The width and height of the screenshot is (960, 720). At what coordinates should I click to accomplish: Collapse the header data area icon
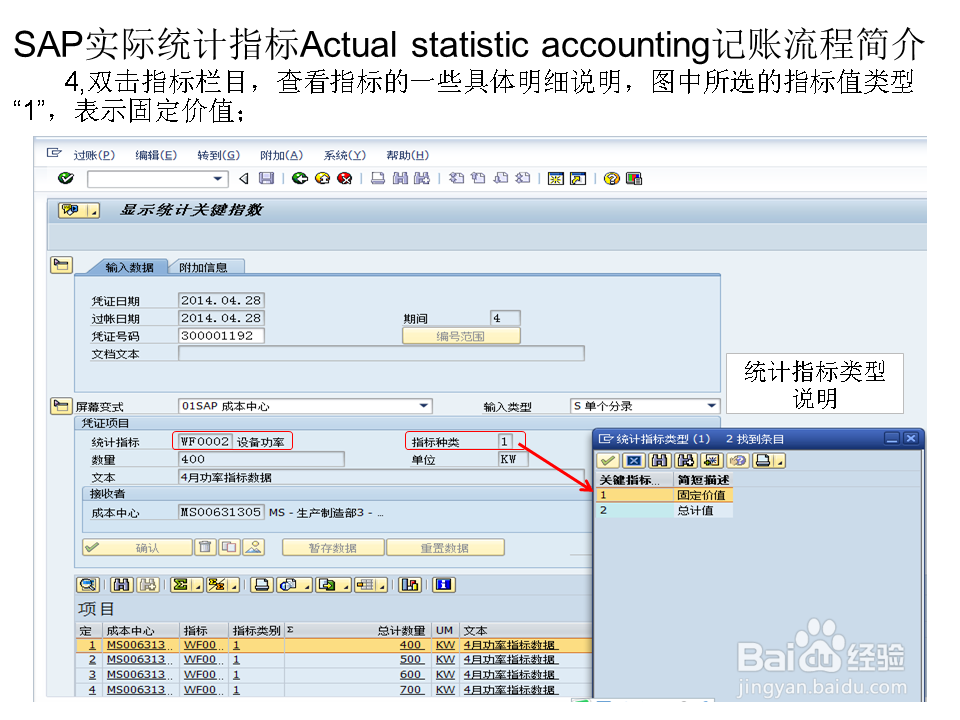click(61, 265)
